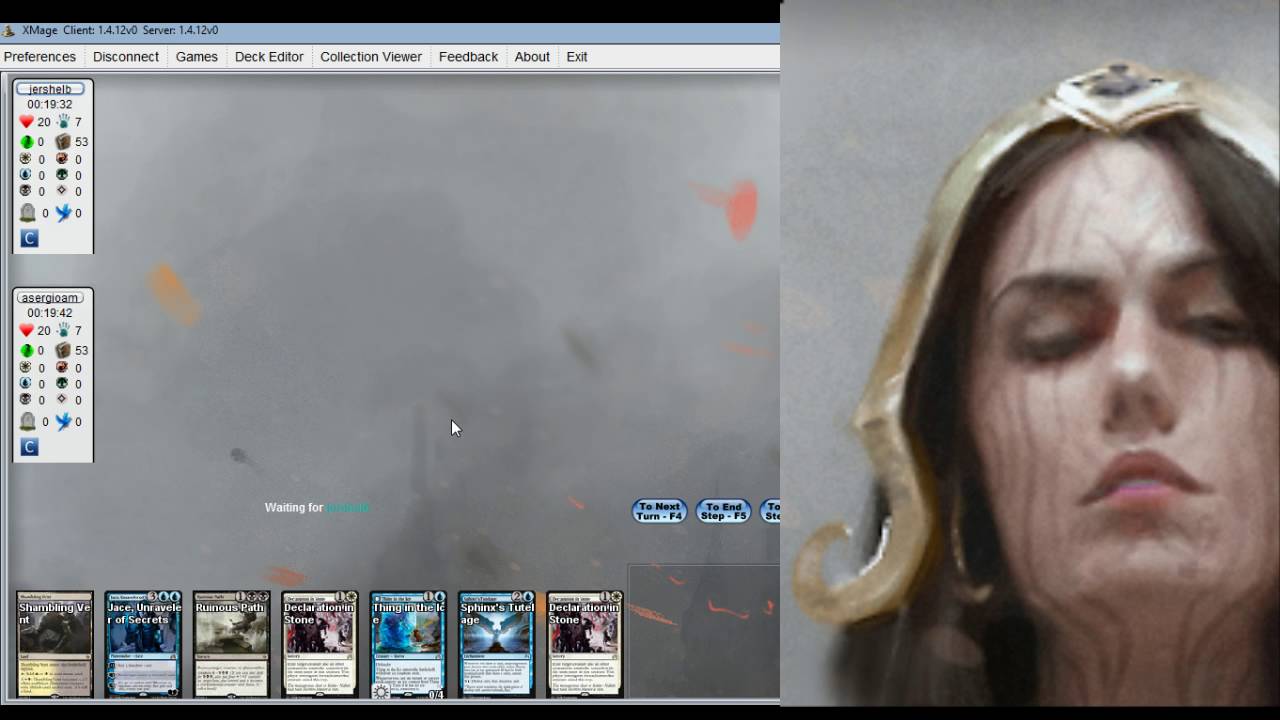Click jershelb's white mana sun icon

[26, 159]
